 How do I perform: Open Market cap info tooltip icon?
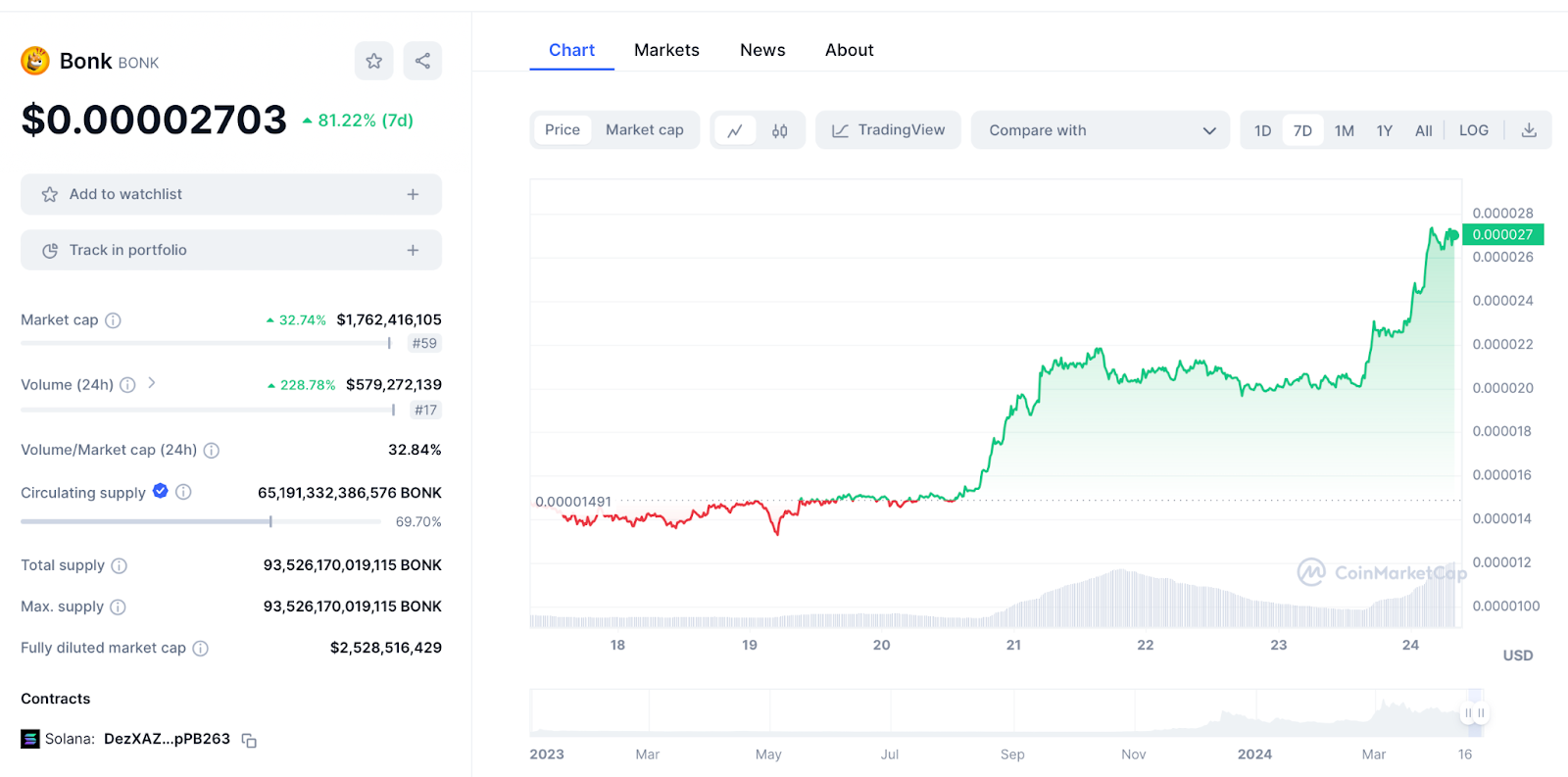point(113,320)
